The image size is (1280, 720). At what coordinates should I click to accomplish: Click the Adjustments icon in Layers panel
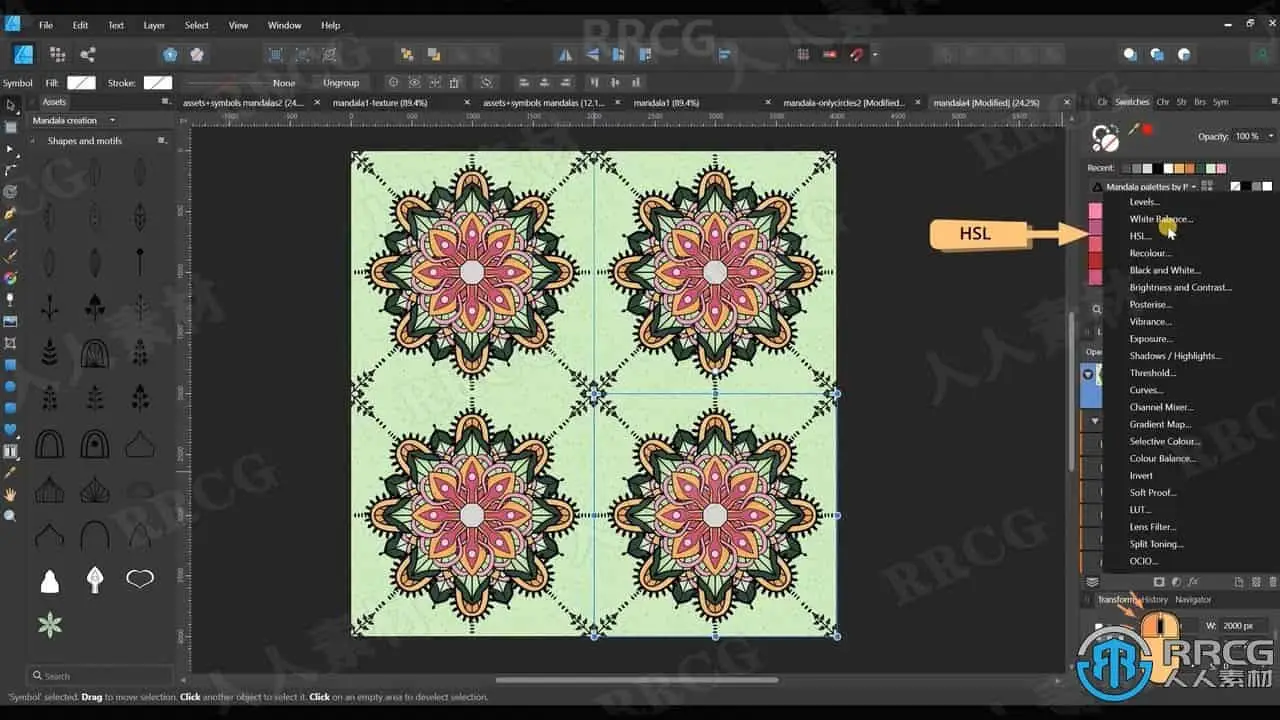coord(1176,581)
